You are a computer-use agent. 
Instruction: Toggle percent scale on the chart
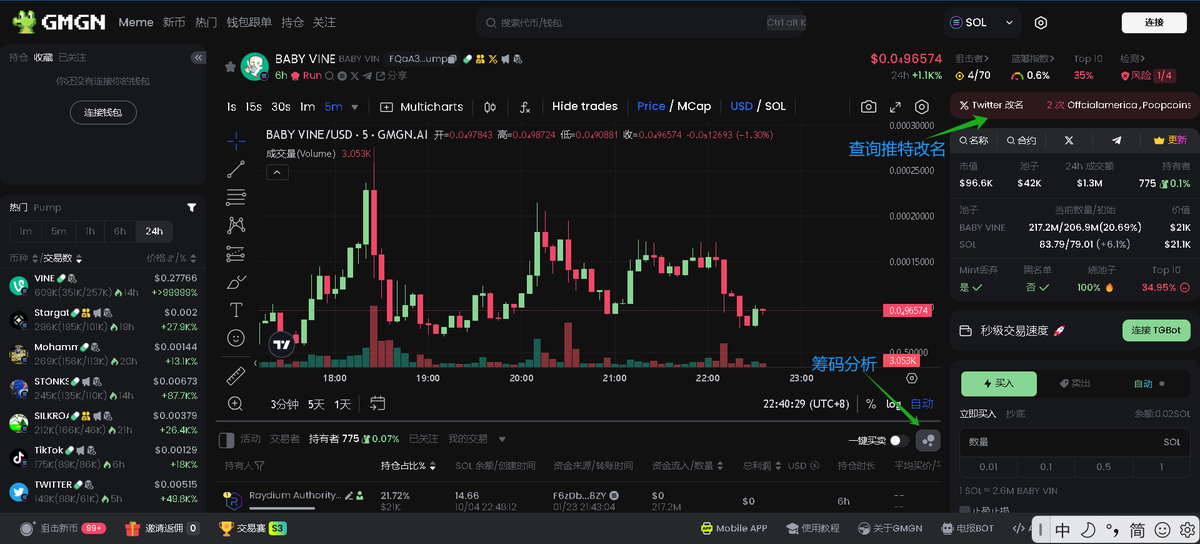(871, 404)
